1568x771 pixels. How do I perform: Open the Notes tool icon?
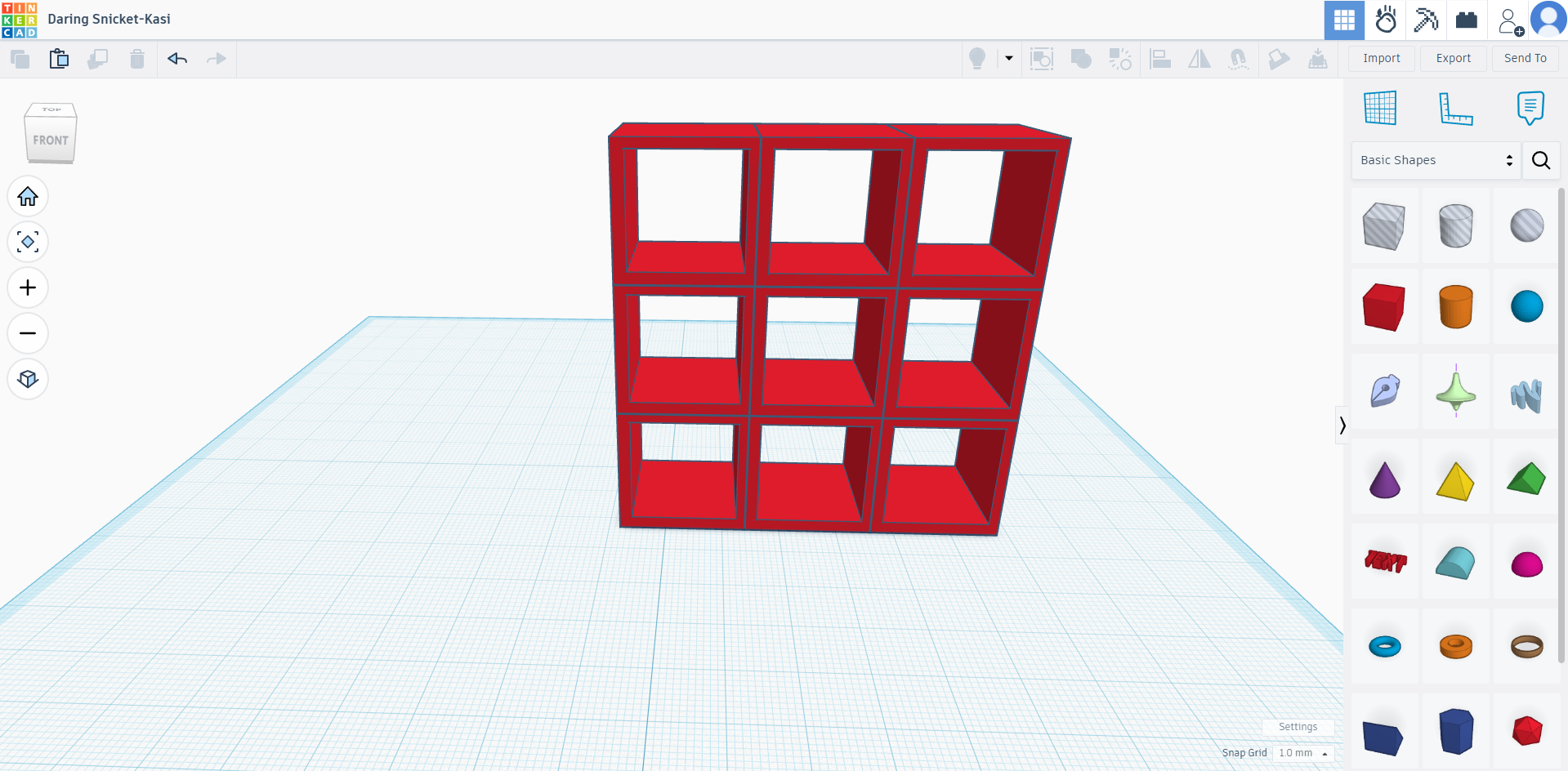coord(1530,108)
